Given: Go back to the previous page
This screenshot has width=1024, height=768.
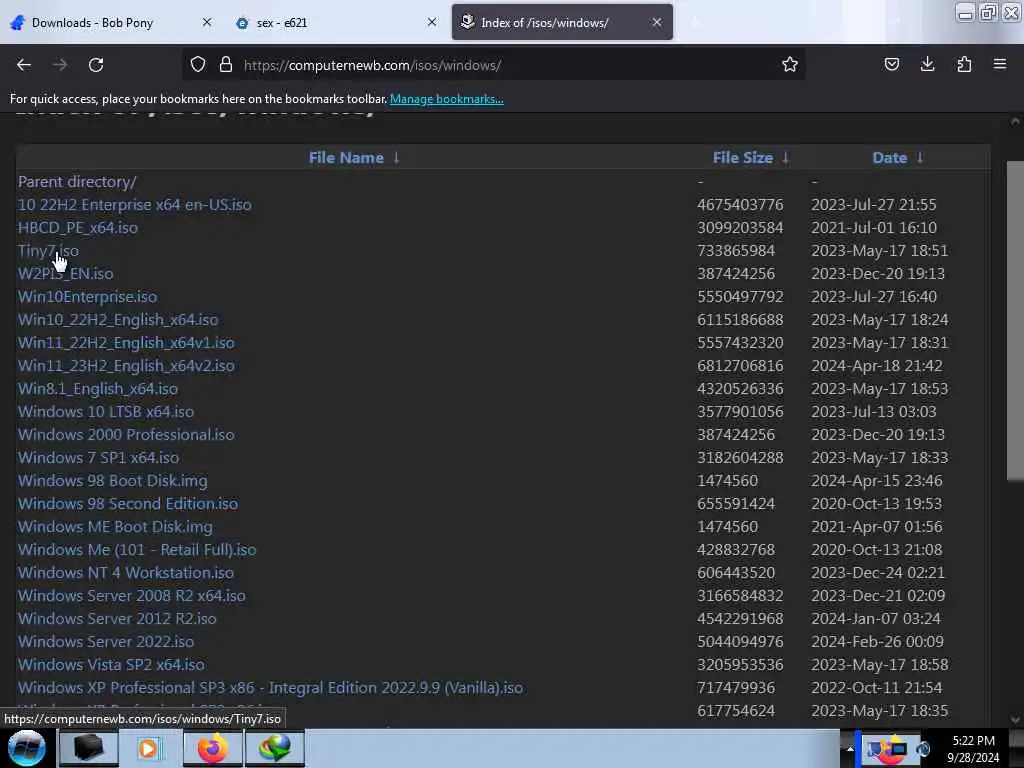Looking at the screenshot, I should (24, 65).
